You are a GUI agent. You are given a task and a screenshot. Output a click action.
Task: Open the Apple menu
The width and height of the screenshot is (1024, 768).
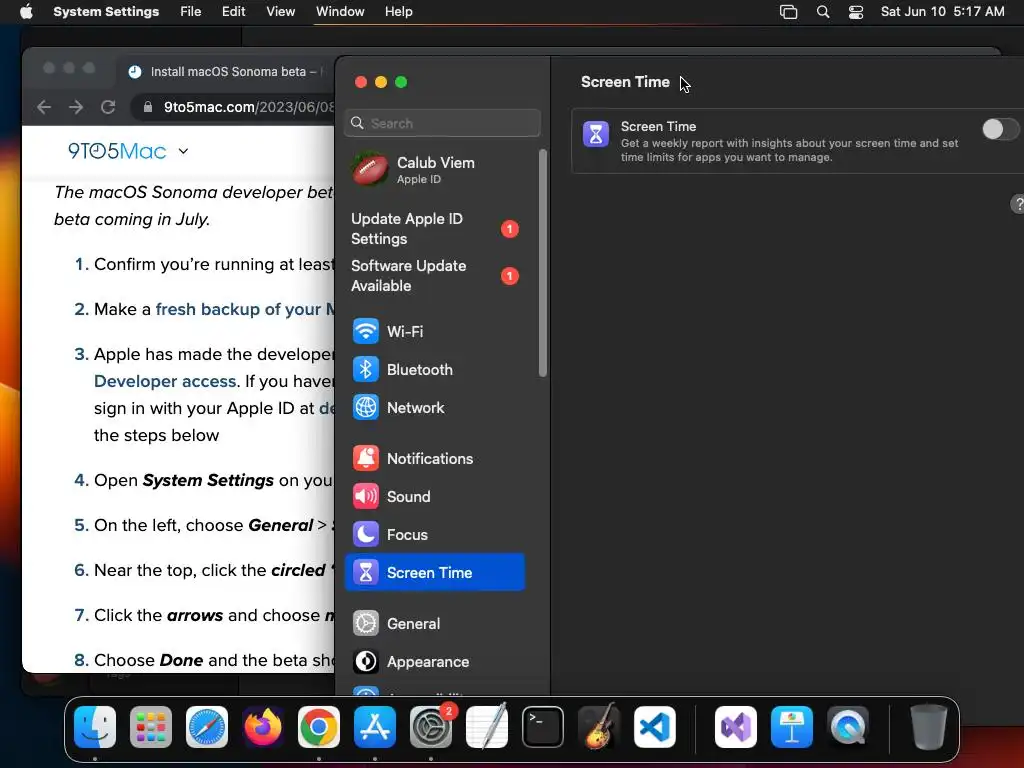(x=26, y=12)
